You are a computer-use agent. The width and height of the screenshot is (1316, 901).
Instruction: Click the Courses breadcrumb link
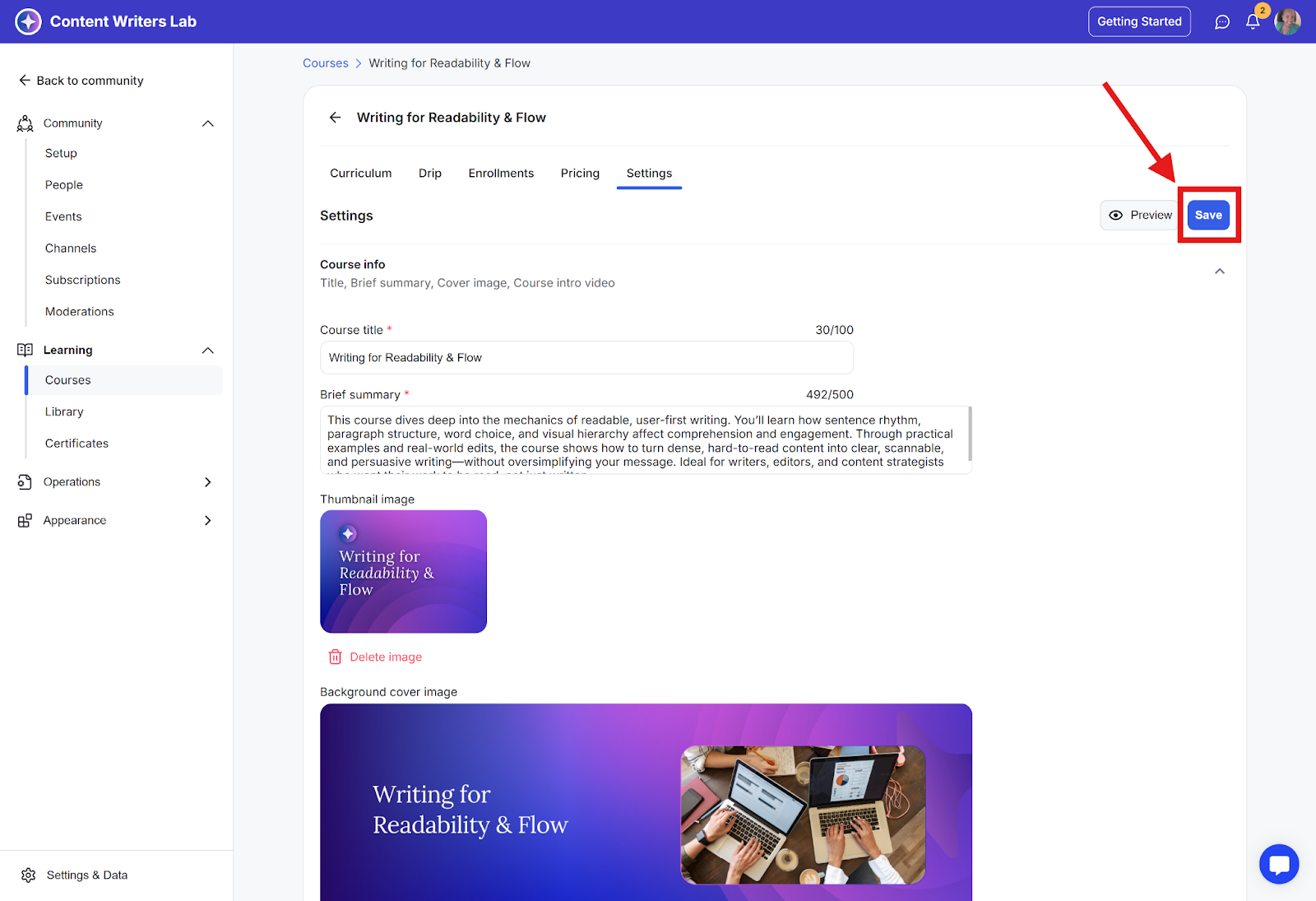(x=326, y=63)
